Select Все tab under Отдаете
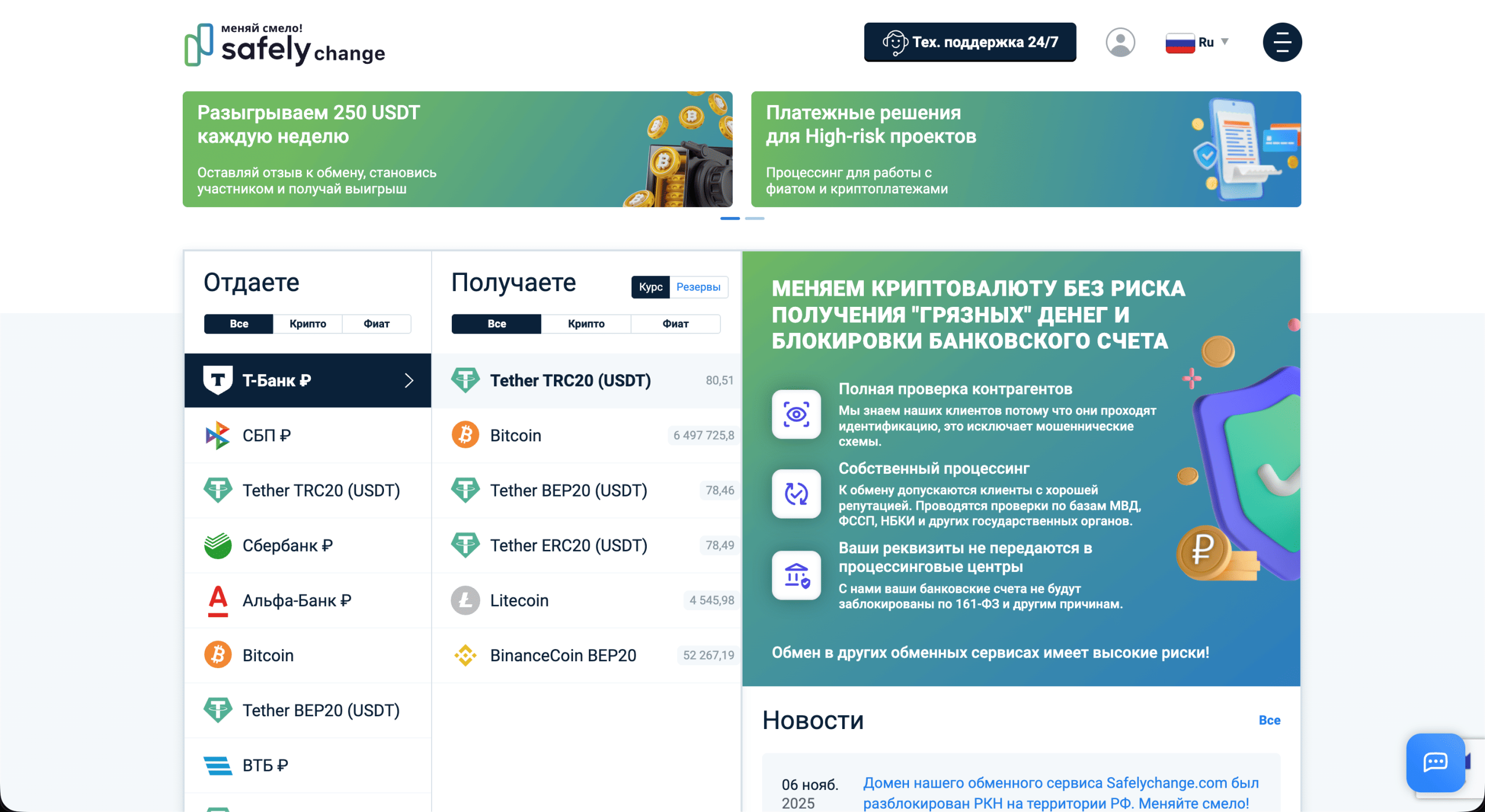Screen dimensions: 1485x812 [x=238, y=324]
